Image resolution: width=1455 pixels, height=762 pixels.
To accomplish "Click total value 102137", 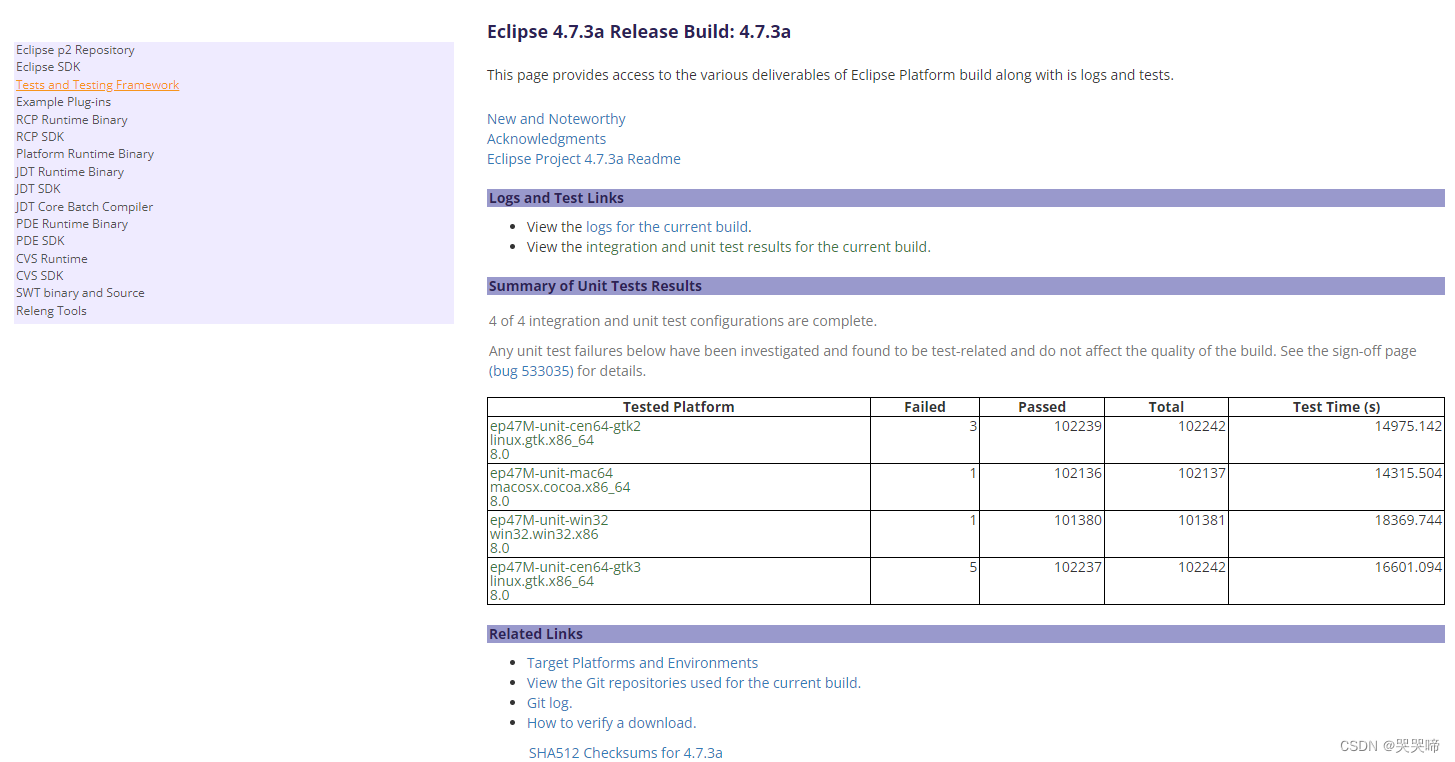I will point(1202,473).
